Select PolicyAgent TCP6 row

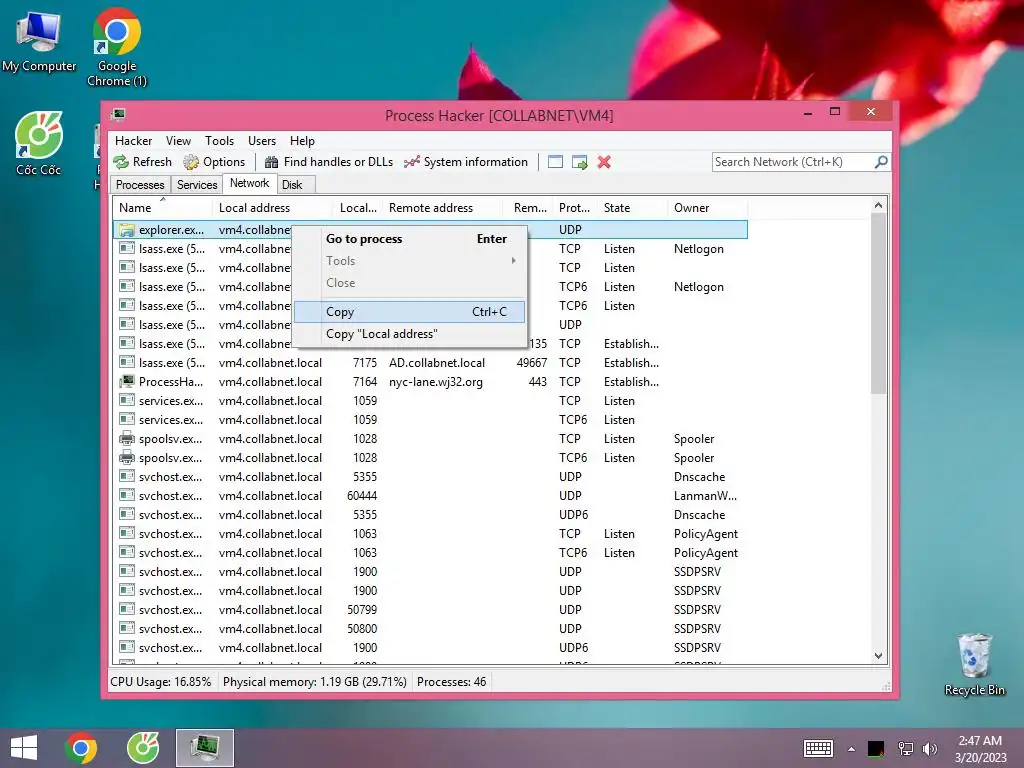pyautogui.click(x=431, y=553)
